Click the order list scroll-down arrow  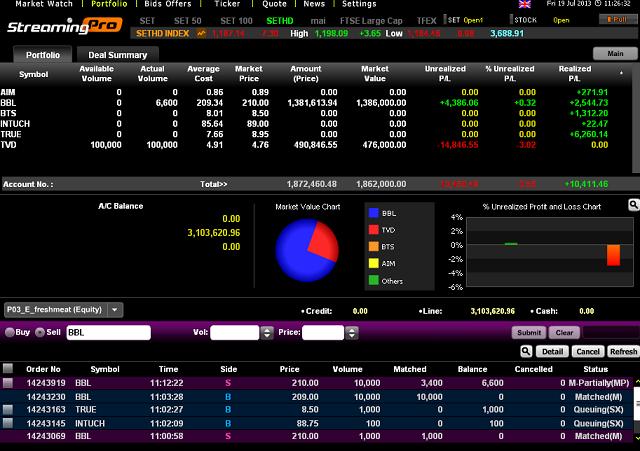pos(637,437)
